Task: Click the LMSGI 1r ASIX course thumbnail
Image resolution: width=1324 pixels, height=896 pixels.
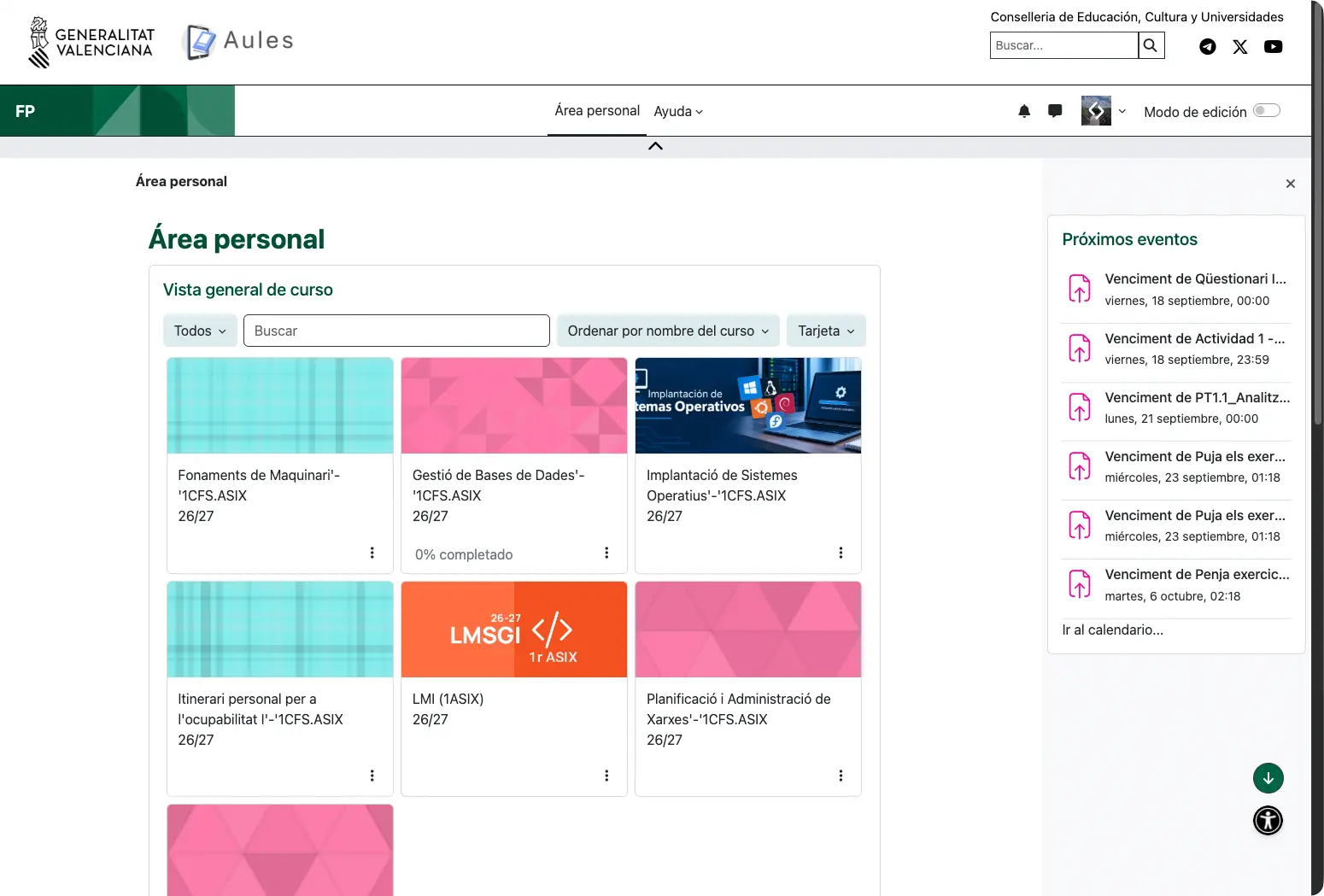Action: coord(514,630)
